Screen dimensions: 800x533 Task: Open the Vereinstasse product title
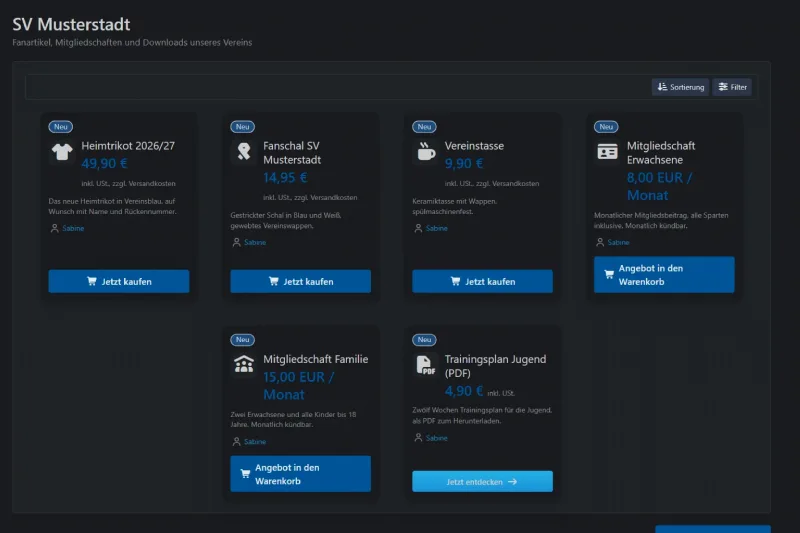pyautogui.click(x=474, y=146)
